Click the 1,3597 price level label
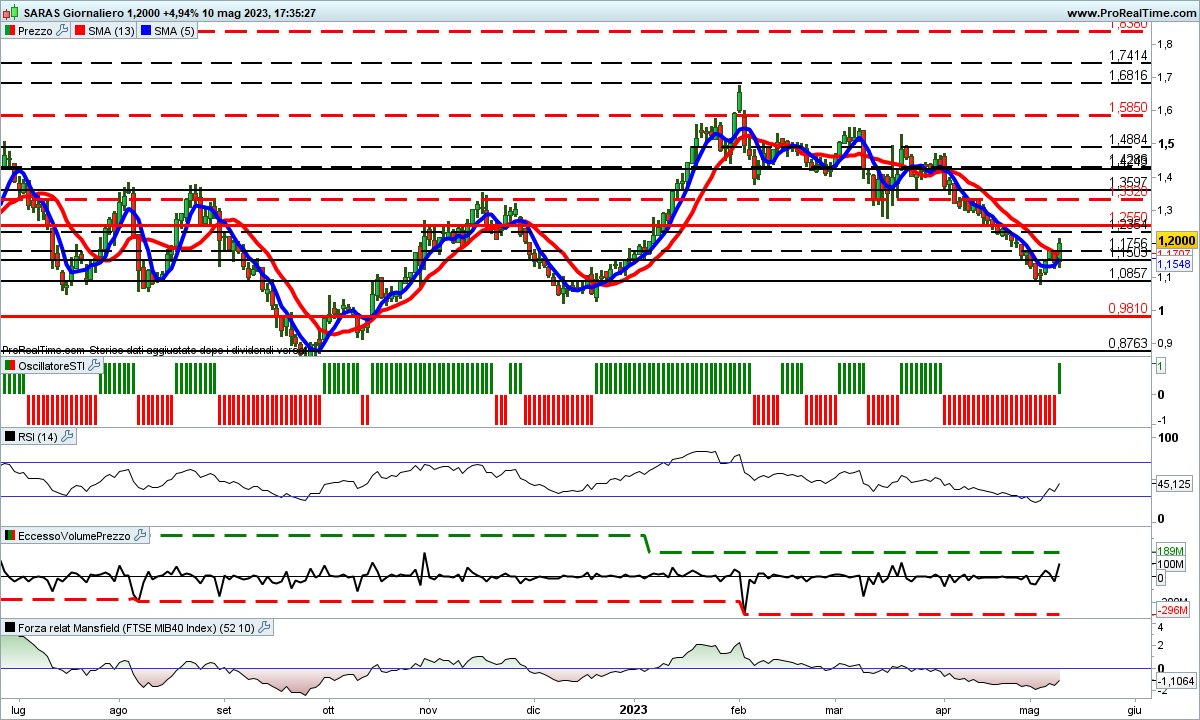This screenshot has height=720, width=1200. [1127, 181]
